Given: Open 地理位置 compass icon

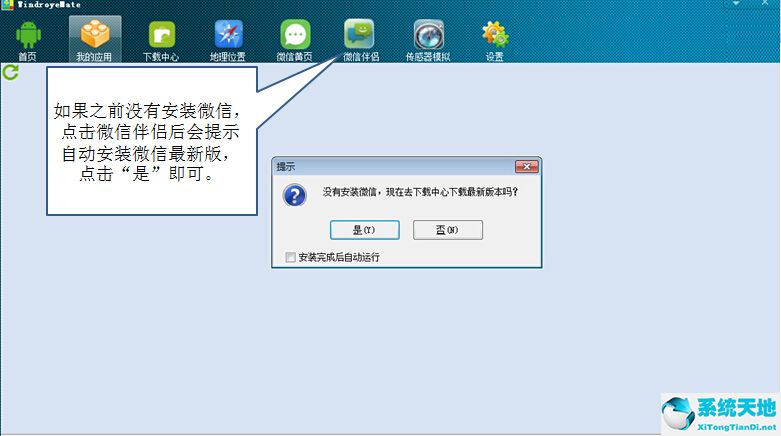Looking at the screenshot, I should pyautogui.click(x=228, y=34).
